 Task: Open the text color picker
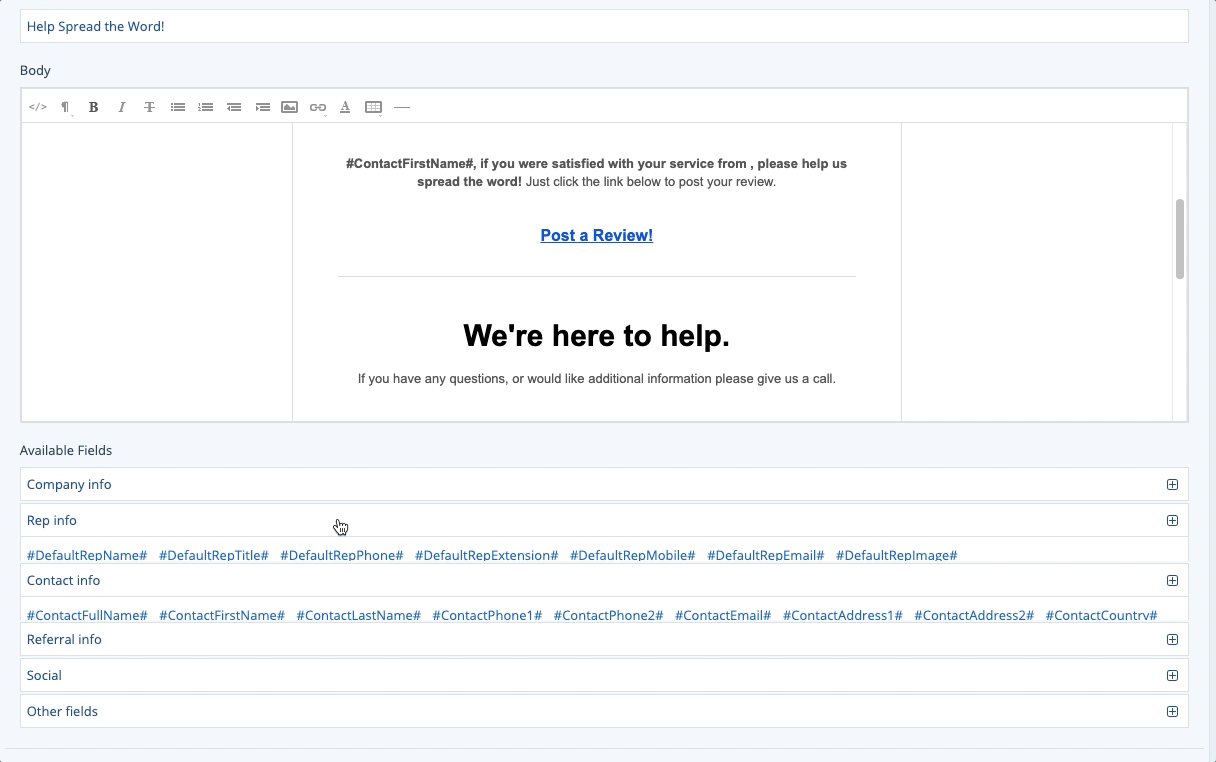[345, 107]
